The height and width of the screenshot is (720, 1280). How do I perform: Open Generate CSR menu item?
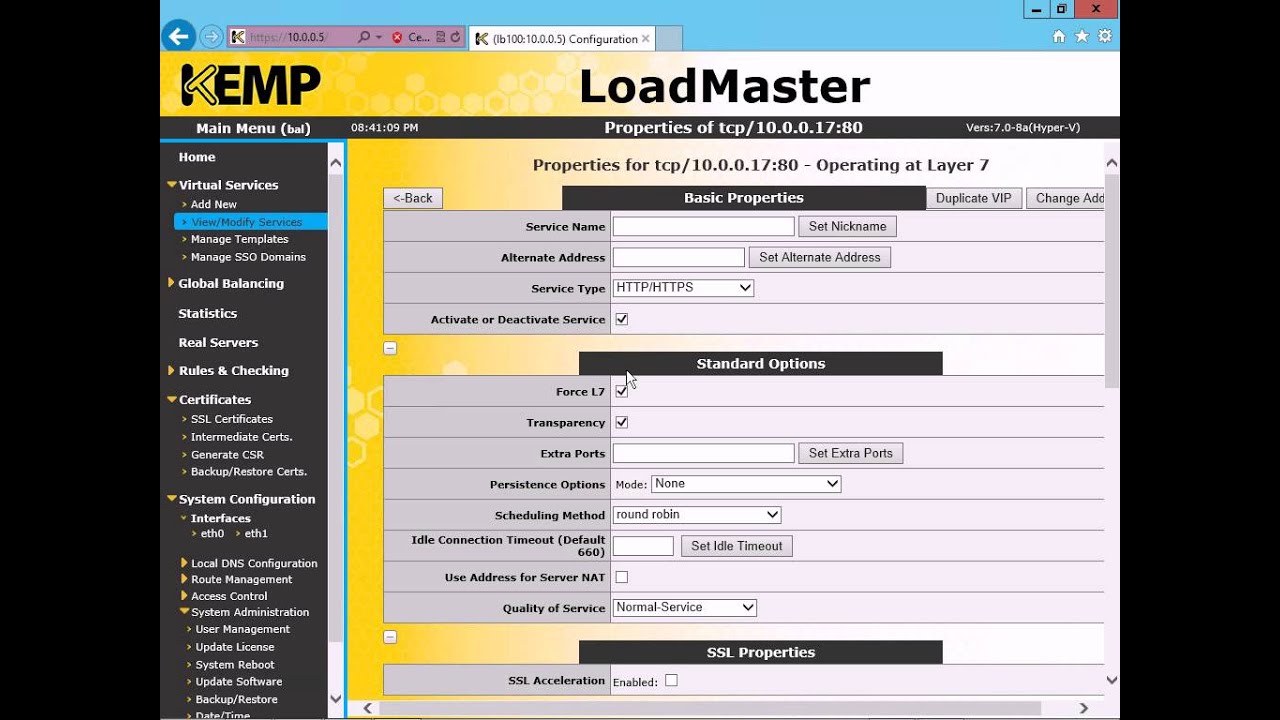click(x=227, y=455)
